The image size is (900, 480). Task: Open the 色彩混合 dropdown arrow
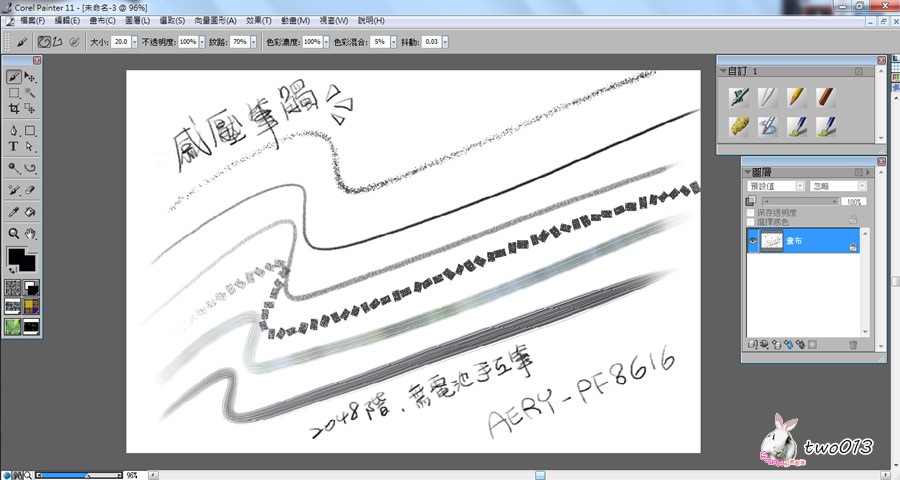coord(394,42)
